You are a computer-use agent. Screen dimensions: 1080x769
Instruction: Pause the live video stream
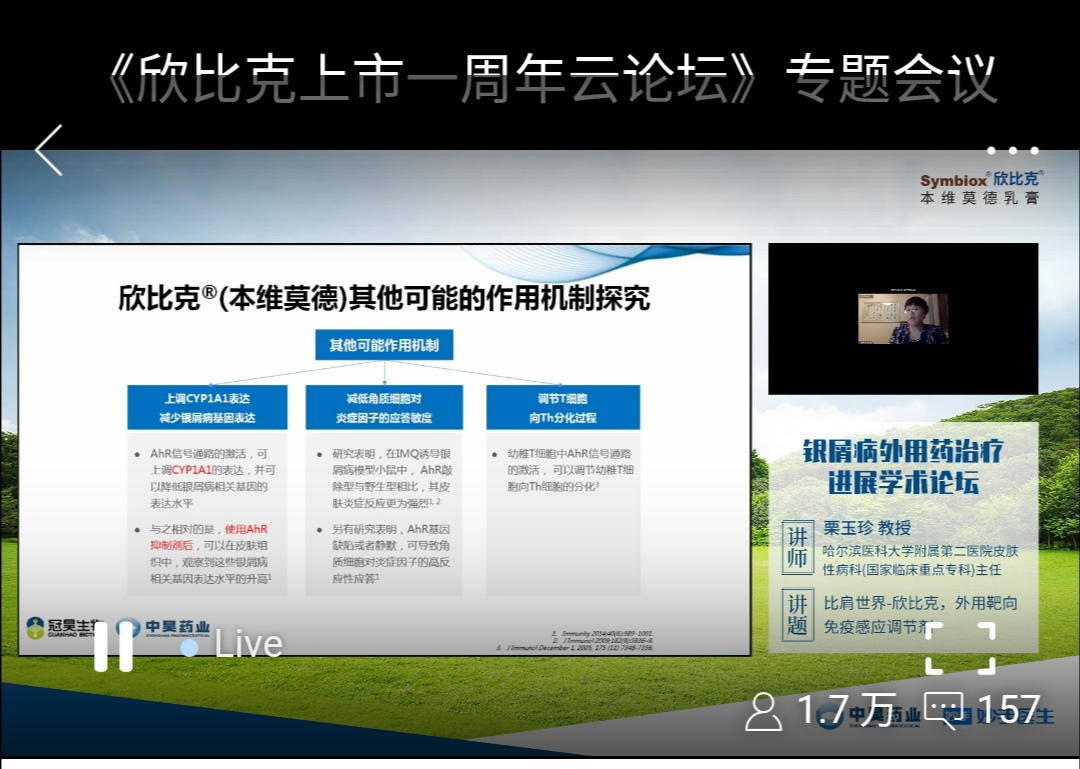[x=113, y=645]
